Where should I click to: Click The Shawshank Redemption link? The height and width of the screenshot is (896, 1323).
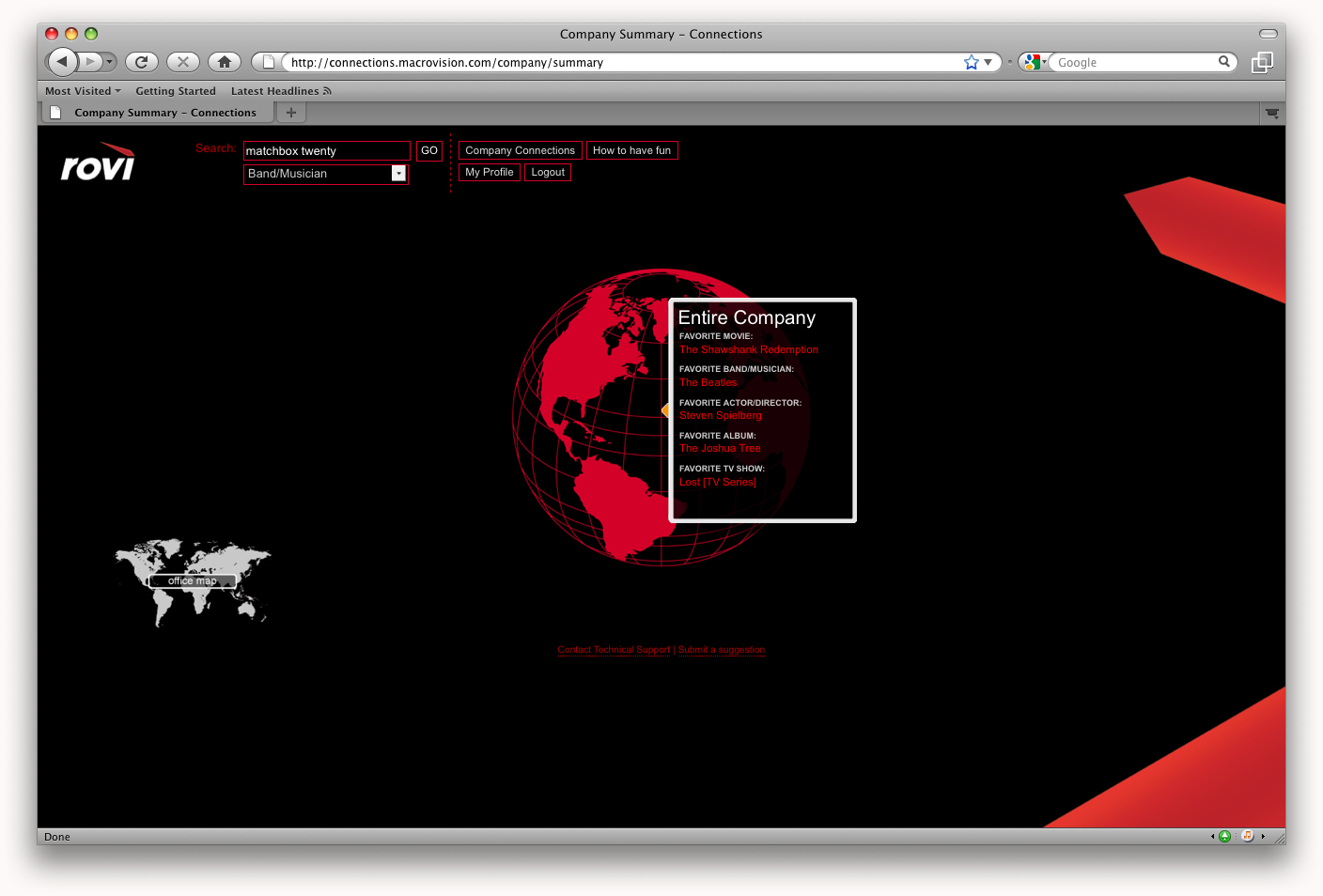click(x=749, y=349)
